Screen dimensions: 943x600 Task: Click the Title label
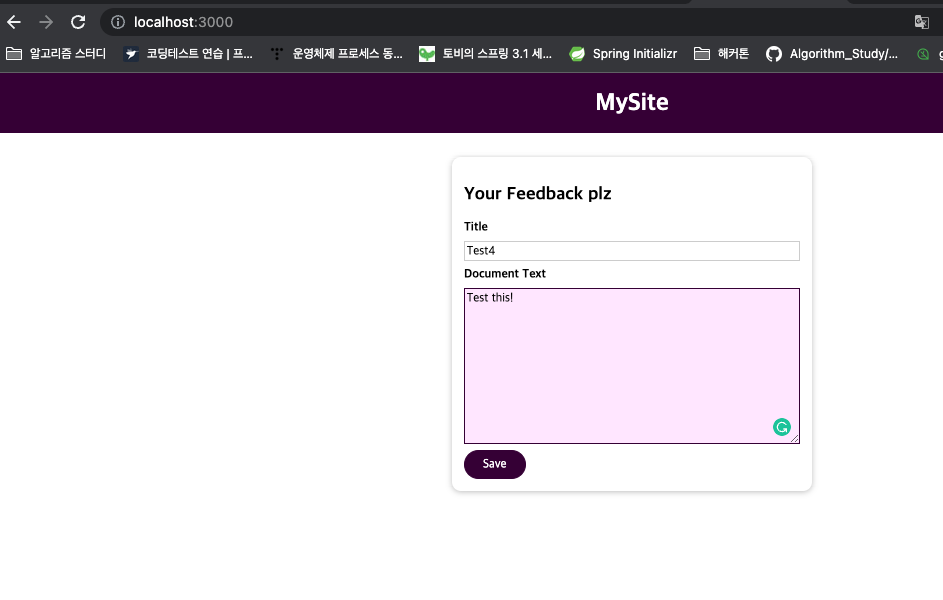(476, 227)
